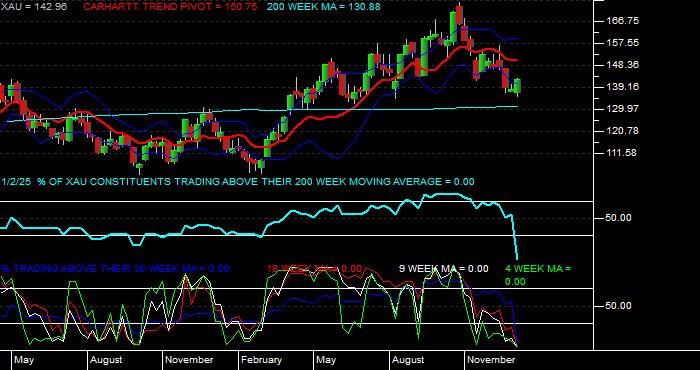The width and height of the screenshot is (700, 370).
Task: Click the first August label on the time axis
Action: coord(106,360)
